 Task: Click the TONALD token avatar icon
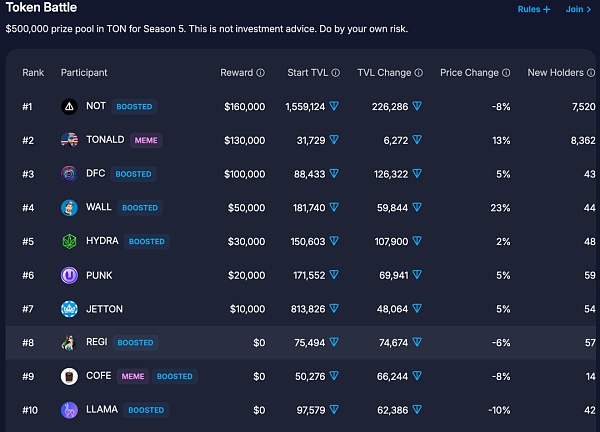69,140
